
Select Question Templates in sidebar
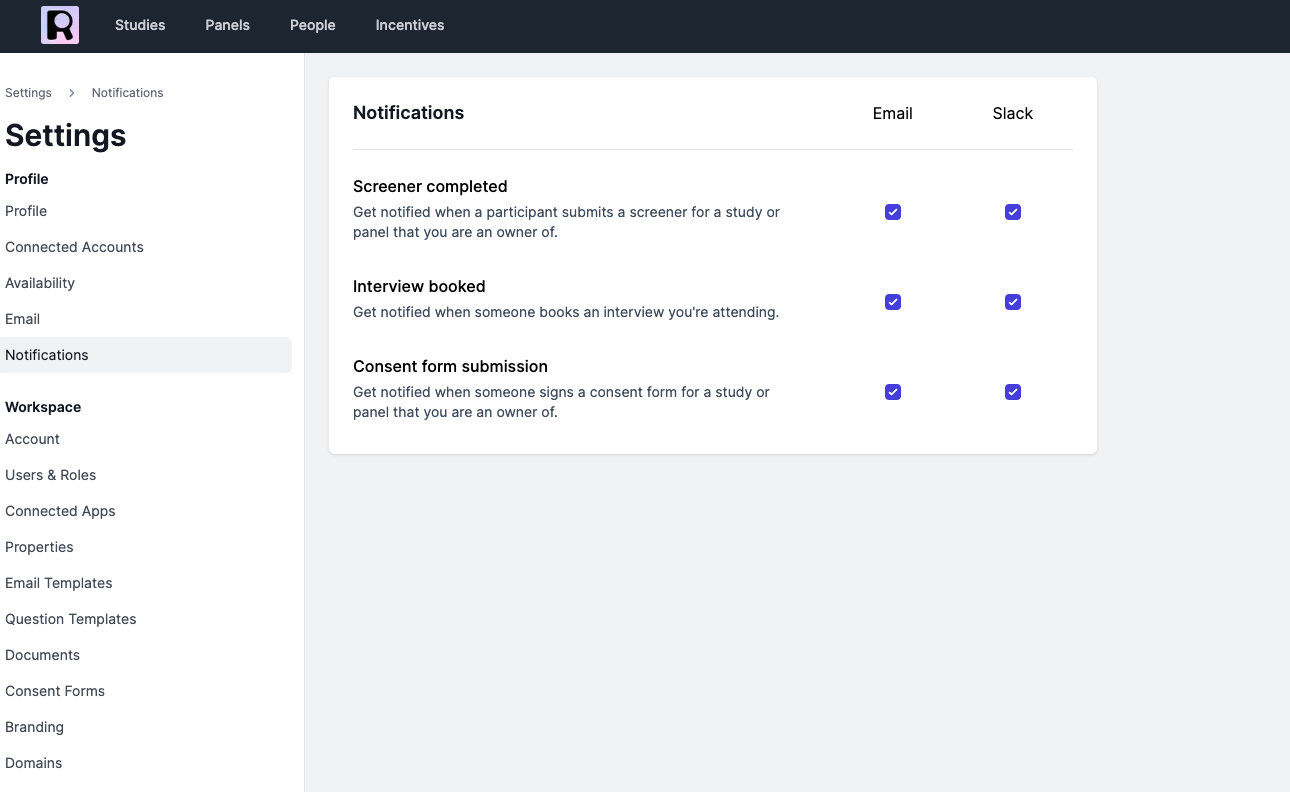(71, 619)
